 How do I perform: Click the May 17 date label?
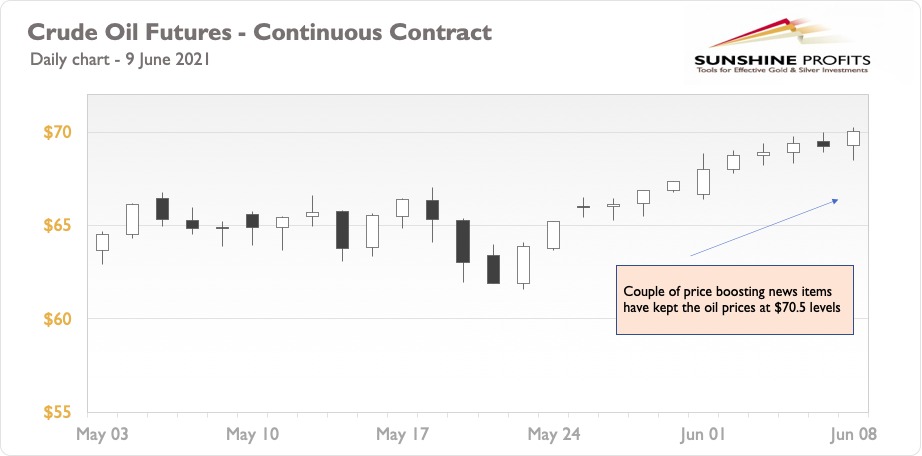tap(403, 435)
